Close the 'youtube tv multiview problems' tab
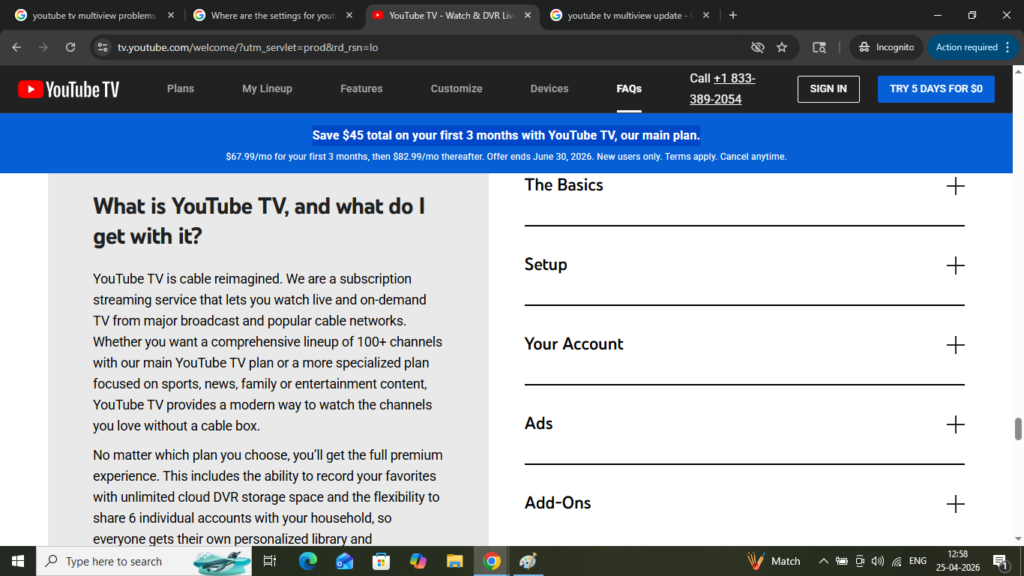The height and width of the screenshot is (576, 1024). click(170, 15)
